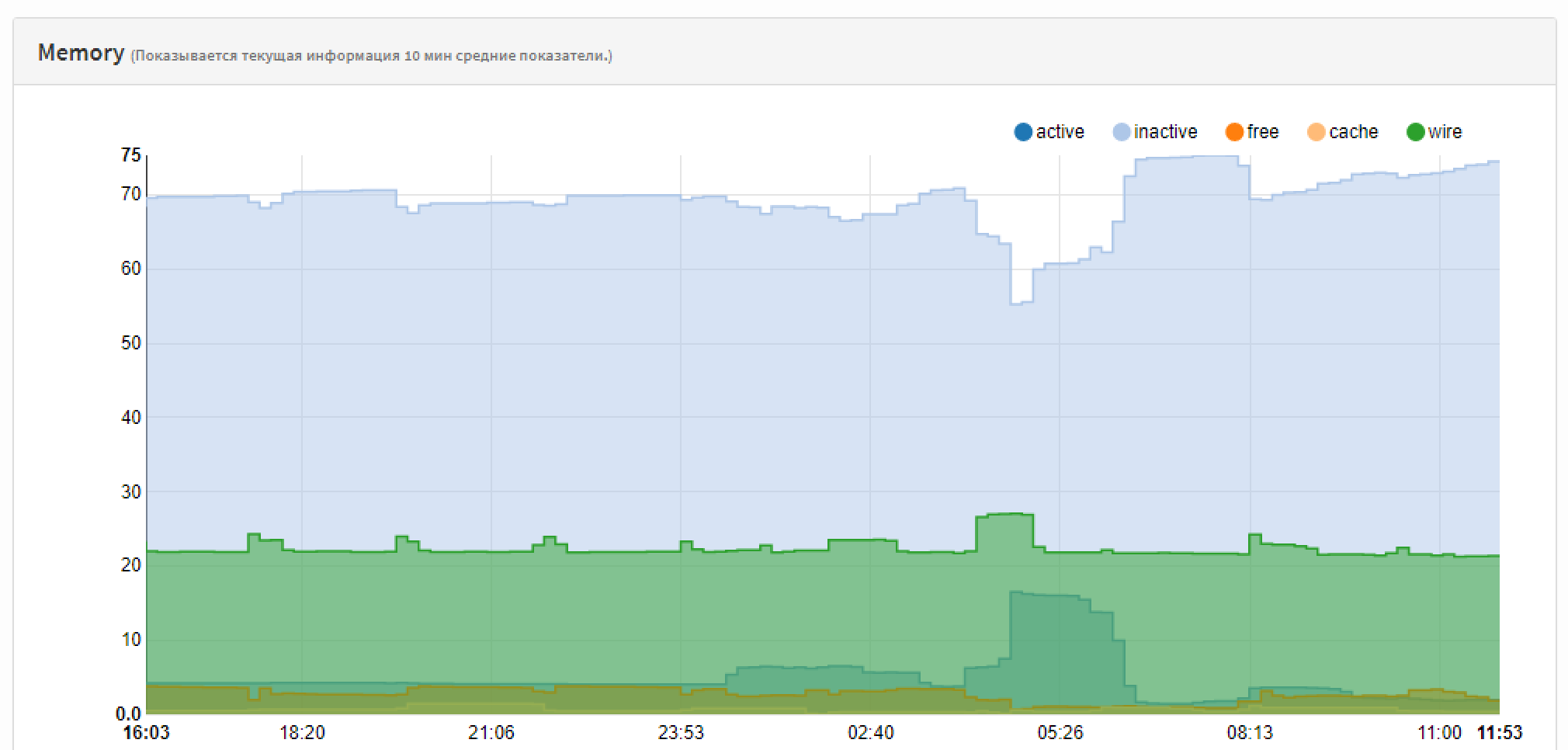Select the 21:06 time axis label
Image resolution: width=1568 pixels, height=750 pixels.
(x=491, y=733)
